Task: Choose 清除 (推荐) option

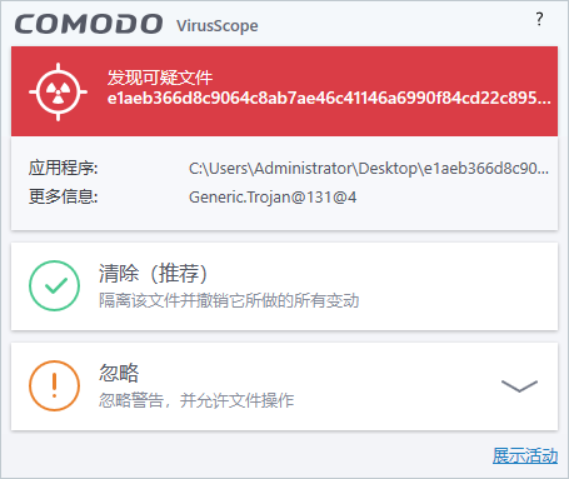Action: coord(284,286)
